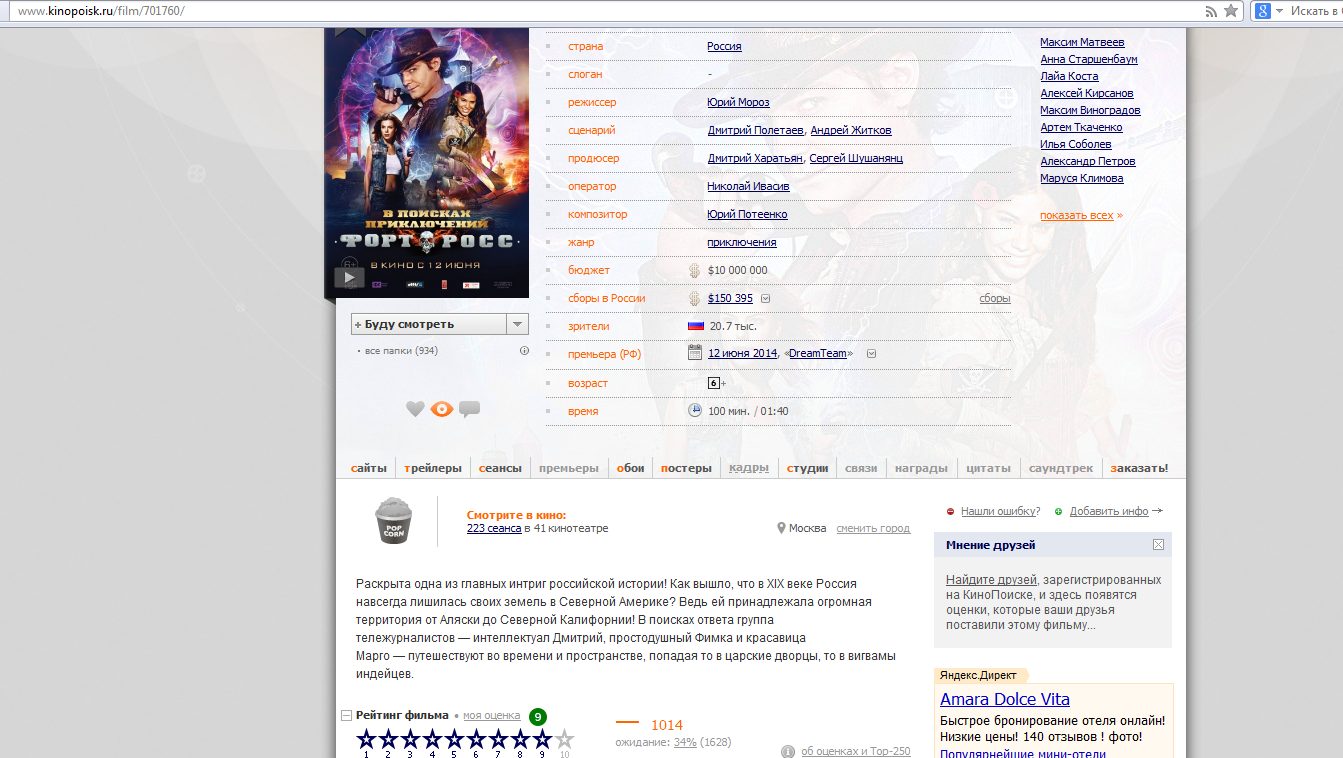Open country link Россия
Screen dimensions: 1343x758
point(724,46)
